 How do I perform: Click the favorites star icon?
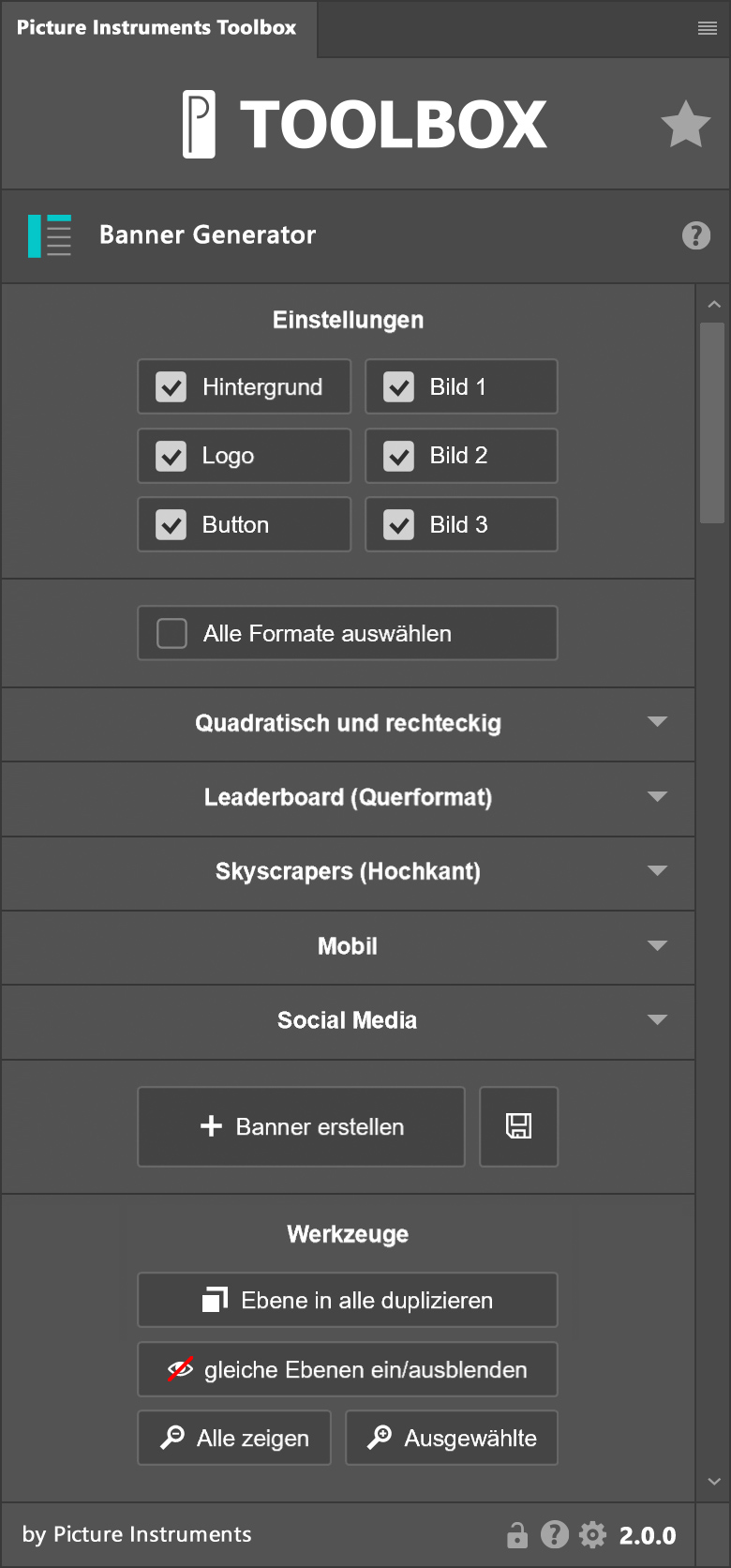tap(685, 124)
